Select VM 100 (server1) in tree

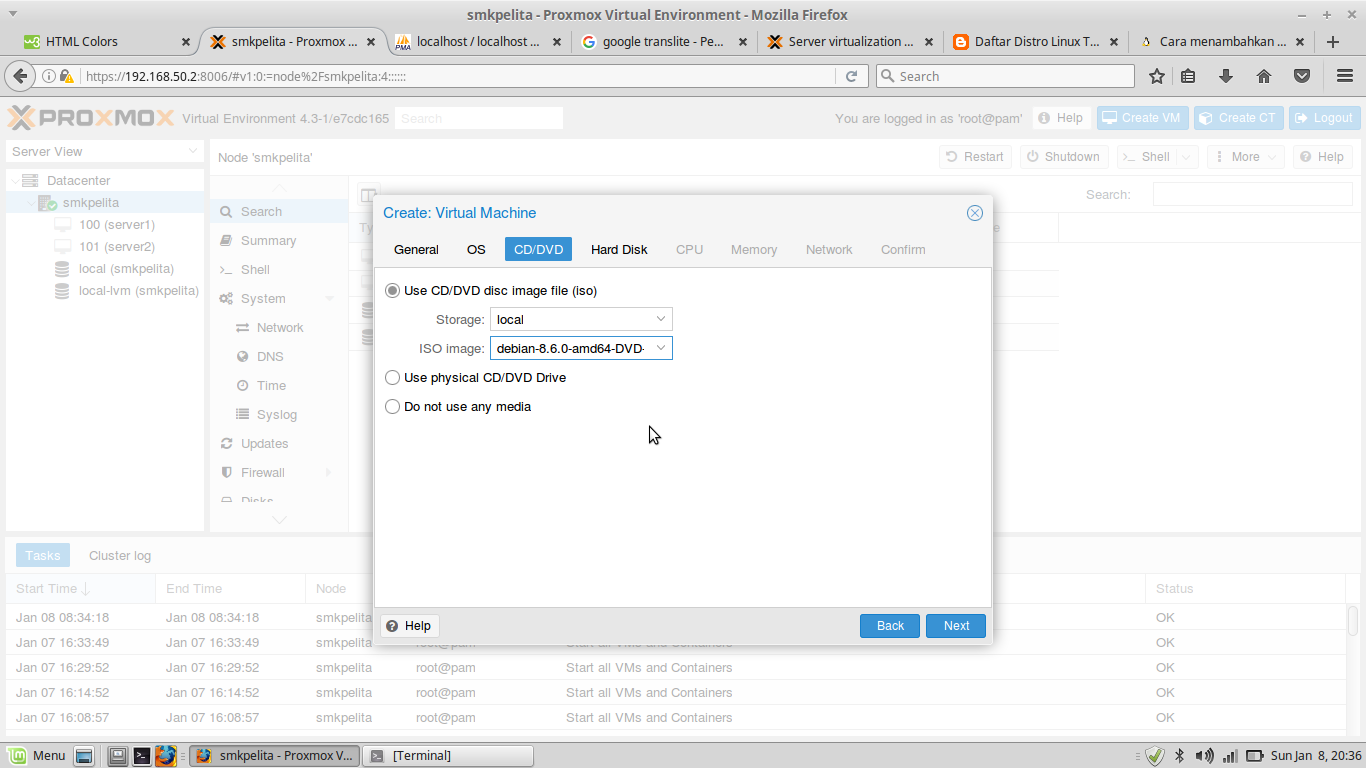[116, 225]
